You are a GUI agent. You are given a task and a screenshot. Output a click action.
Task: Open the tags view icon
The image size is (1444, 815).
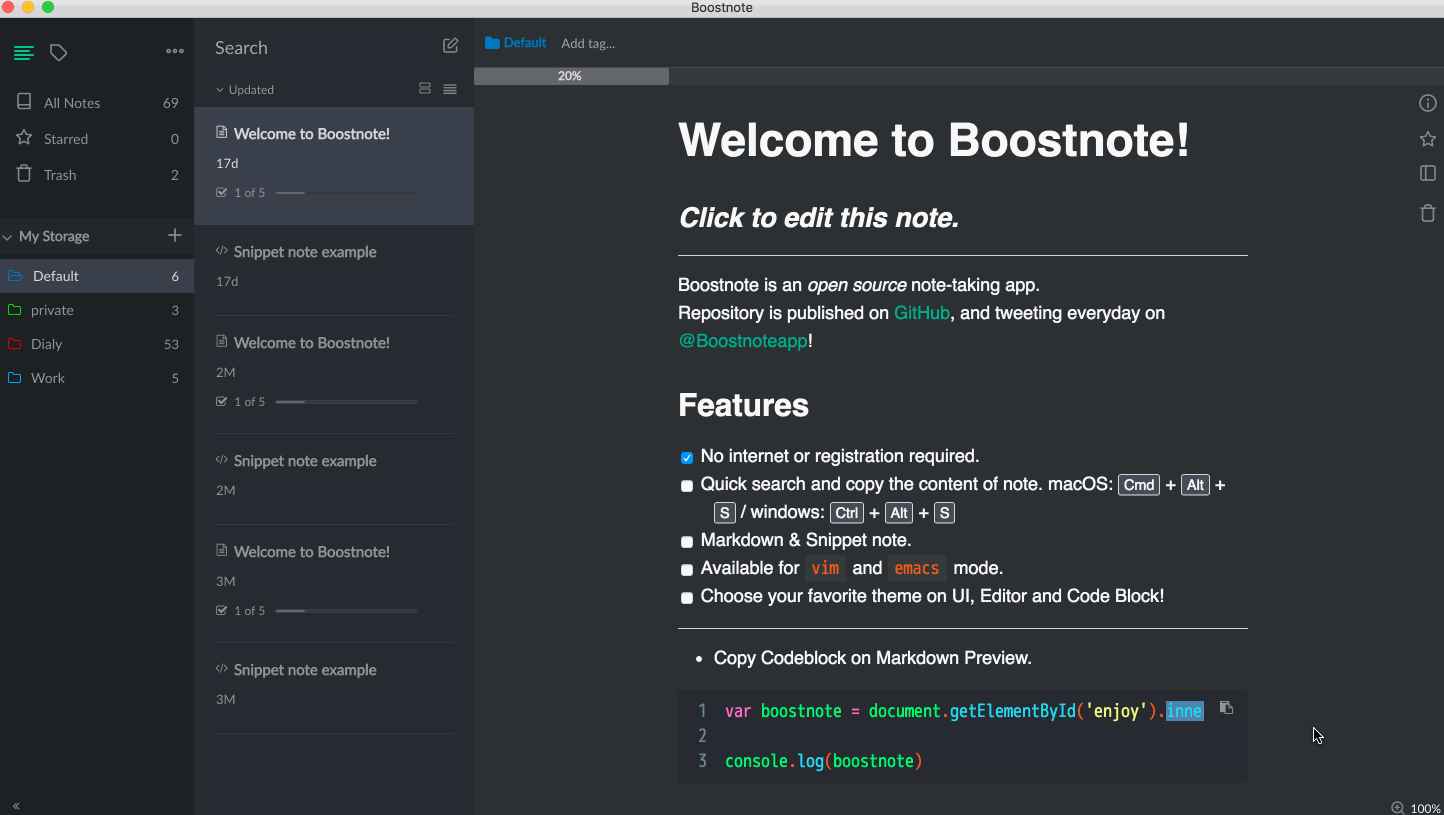(59, 53)
